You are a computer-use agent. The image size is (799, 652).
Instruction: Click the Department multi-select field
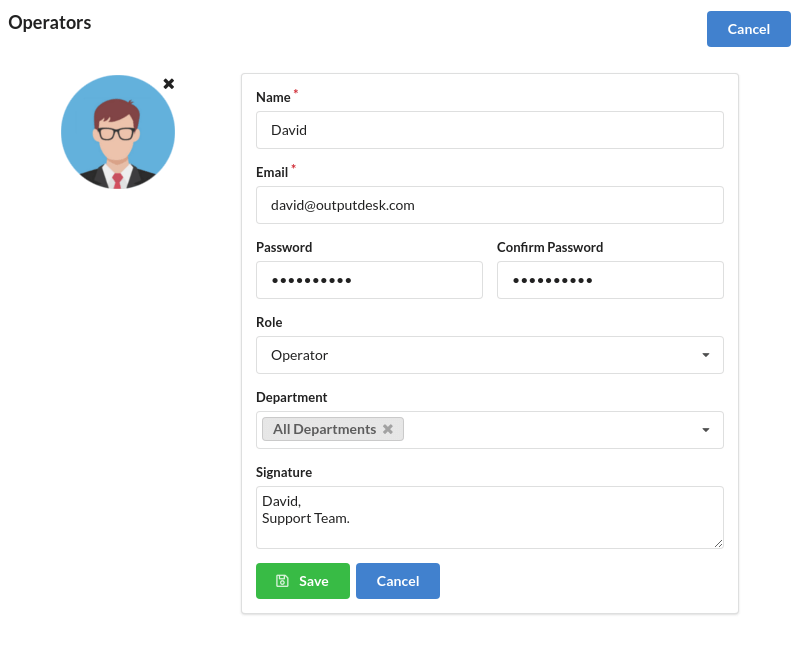pos(490,430)
